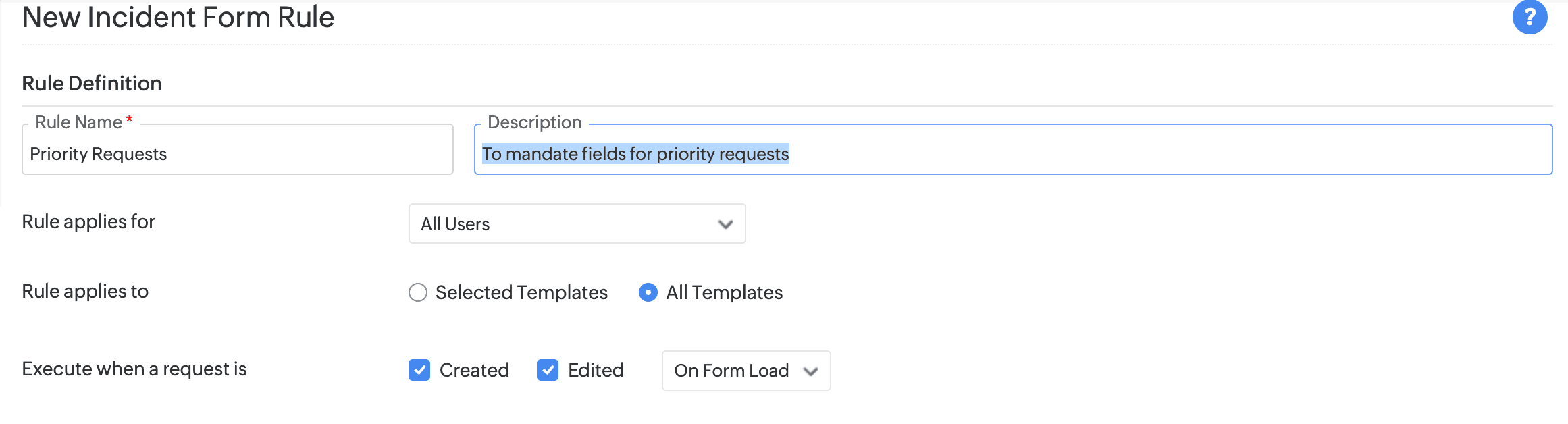Click the 'Description' field label

click(535, 122)
